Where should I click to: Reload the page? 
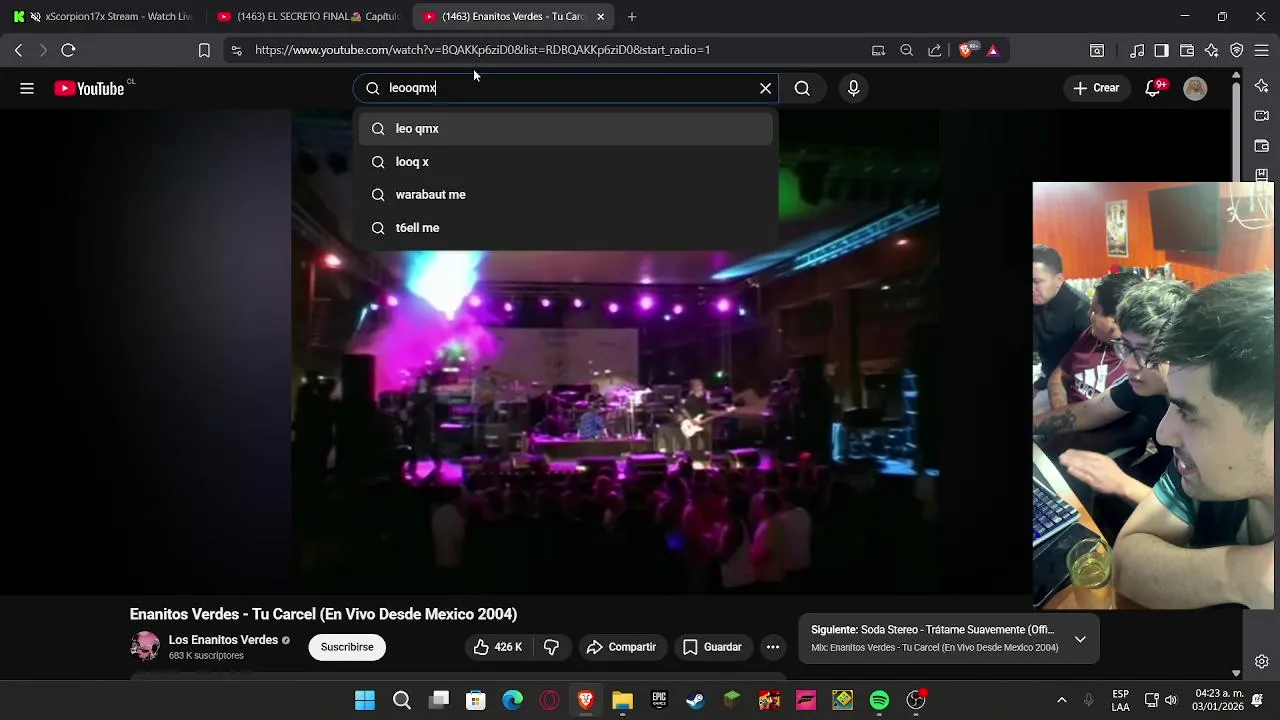68,50
